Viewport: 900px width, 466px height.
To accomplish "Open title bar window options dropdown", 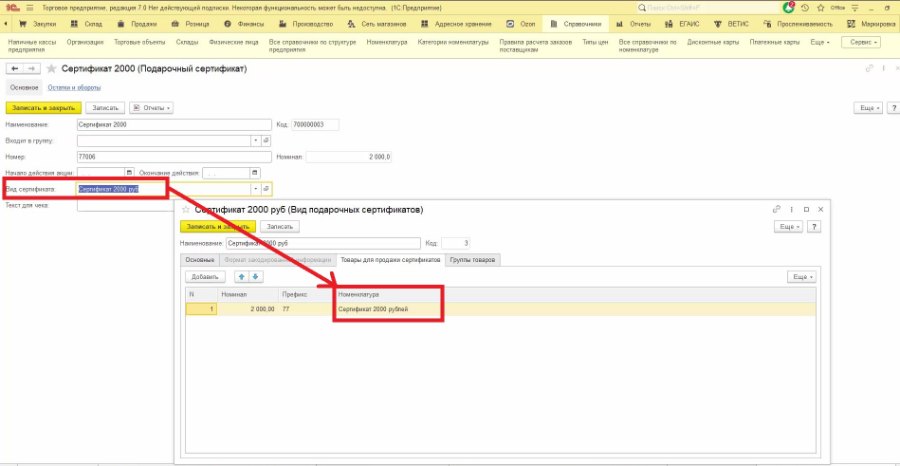I will [856, 8].
